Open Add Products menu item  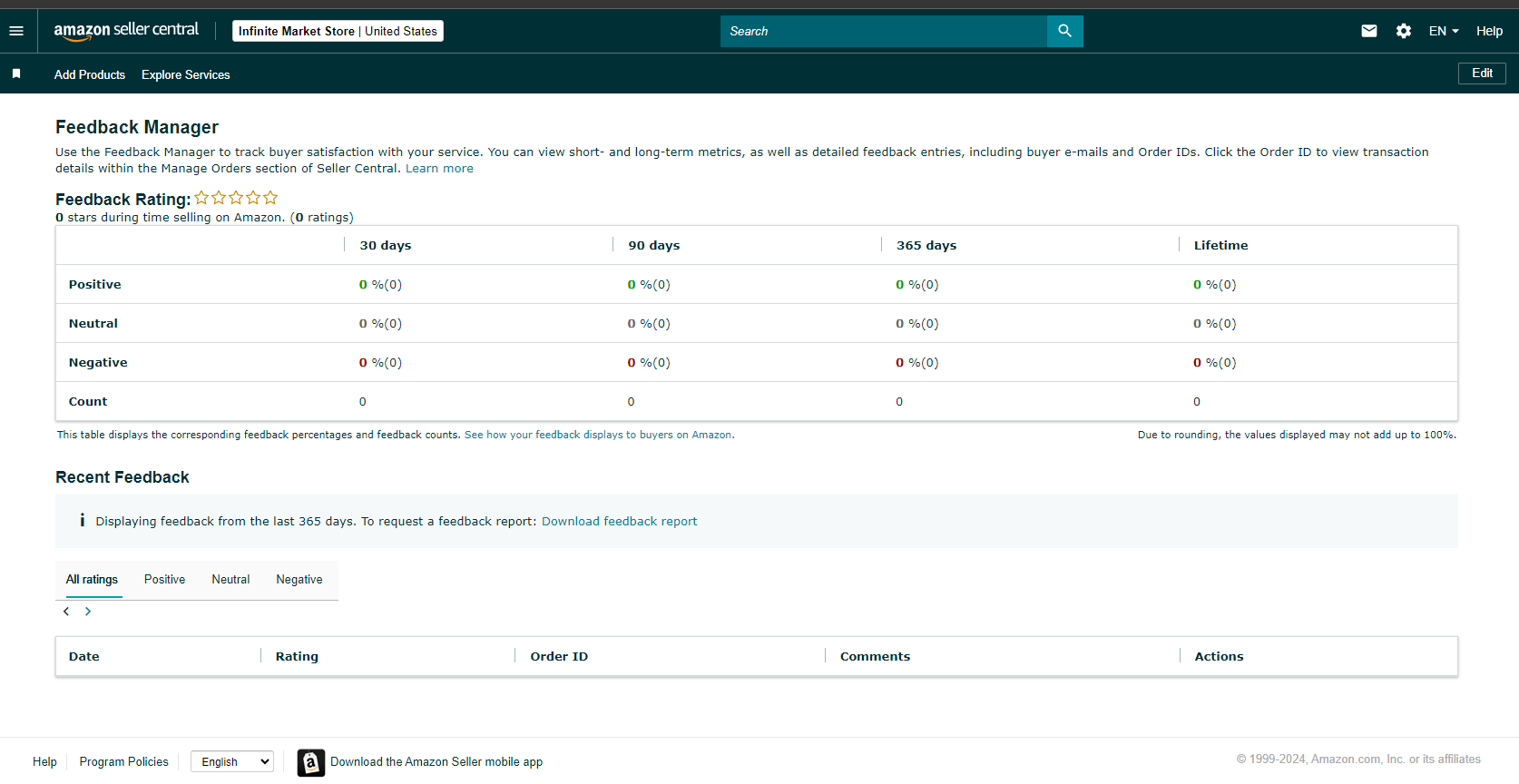click(x=90, y=74)
